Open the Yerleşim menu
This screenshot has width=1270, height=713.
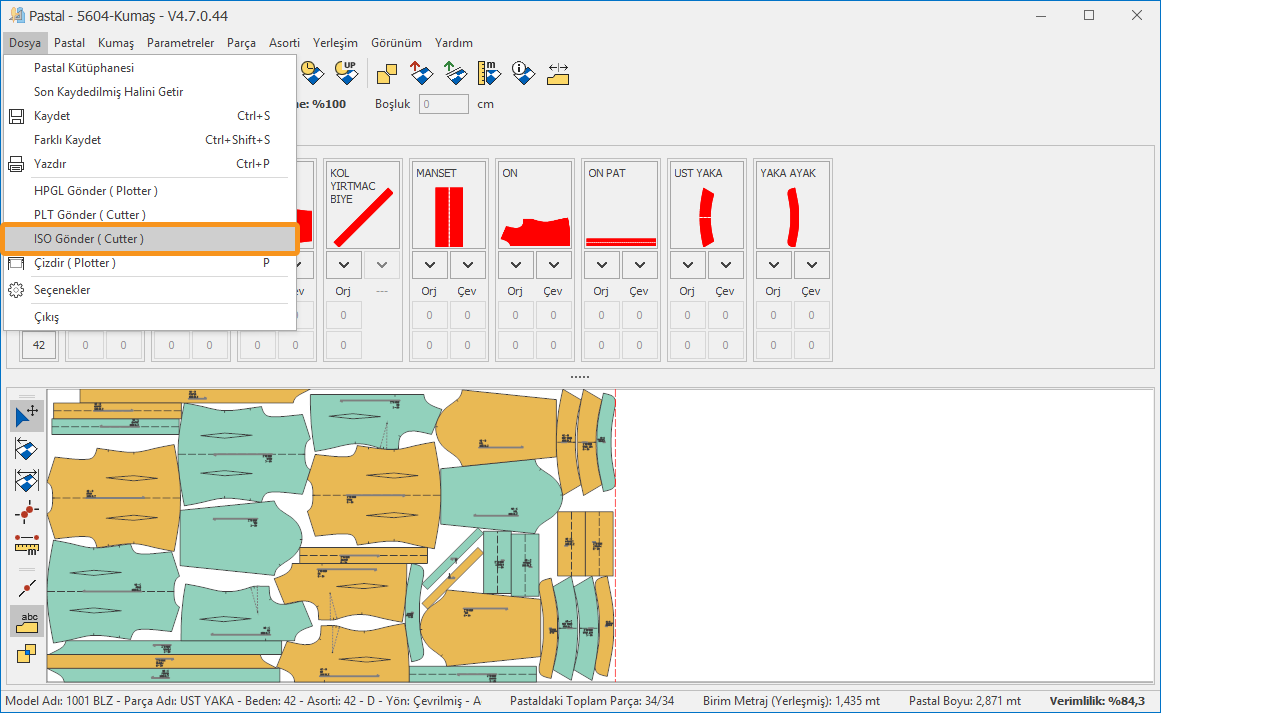[x=335, y=43]
